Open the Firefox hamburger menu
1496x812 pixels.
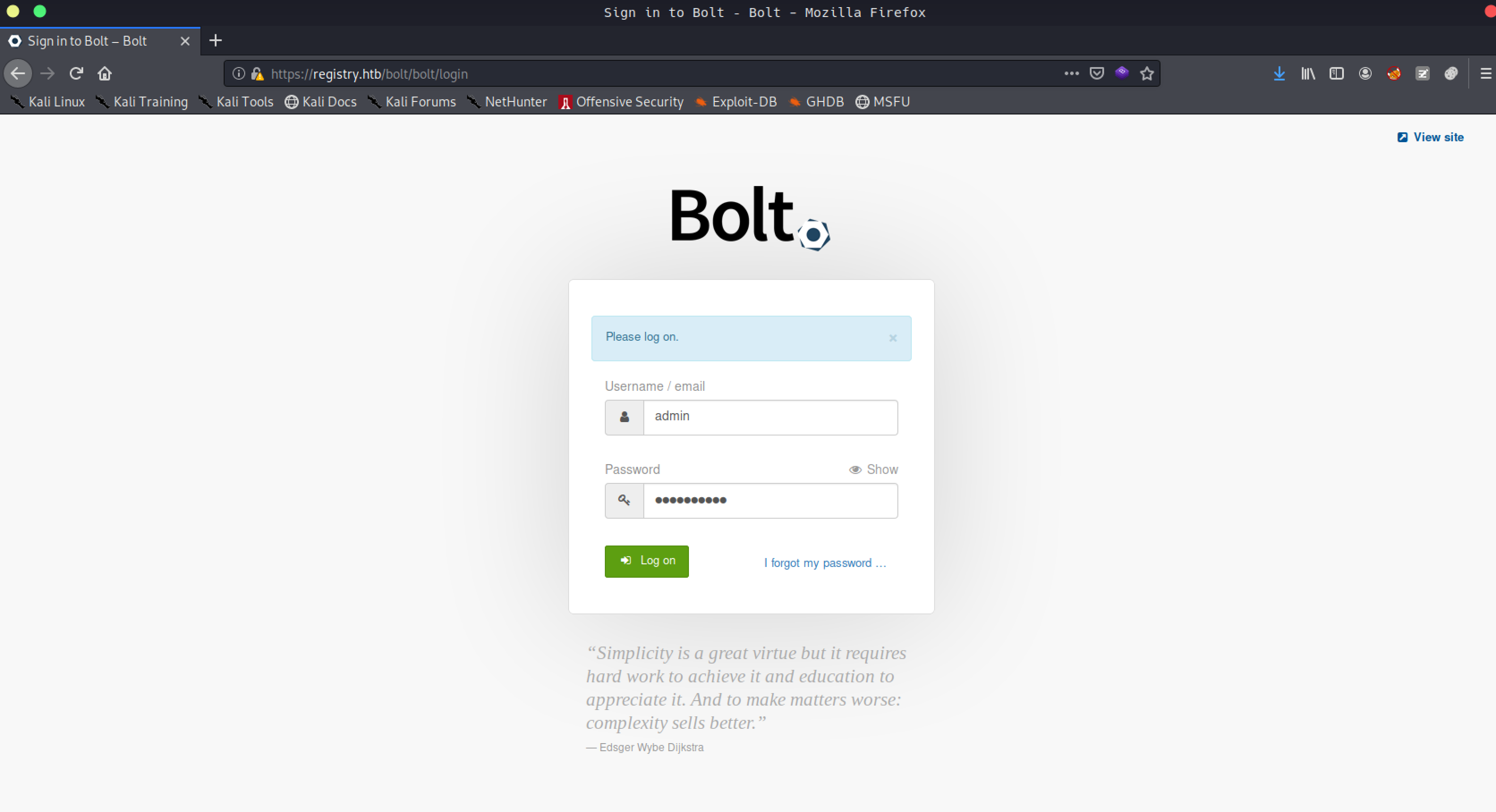tap(1486, 74)
